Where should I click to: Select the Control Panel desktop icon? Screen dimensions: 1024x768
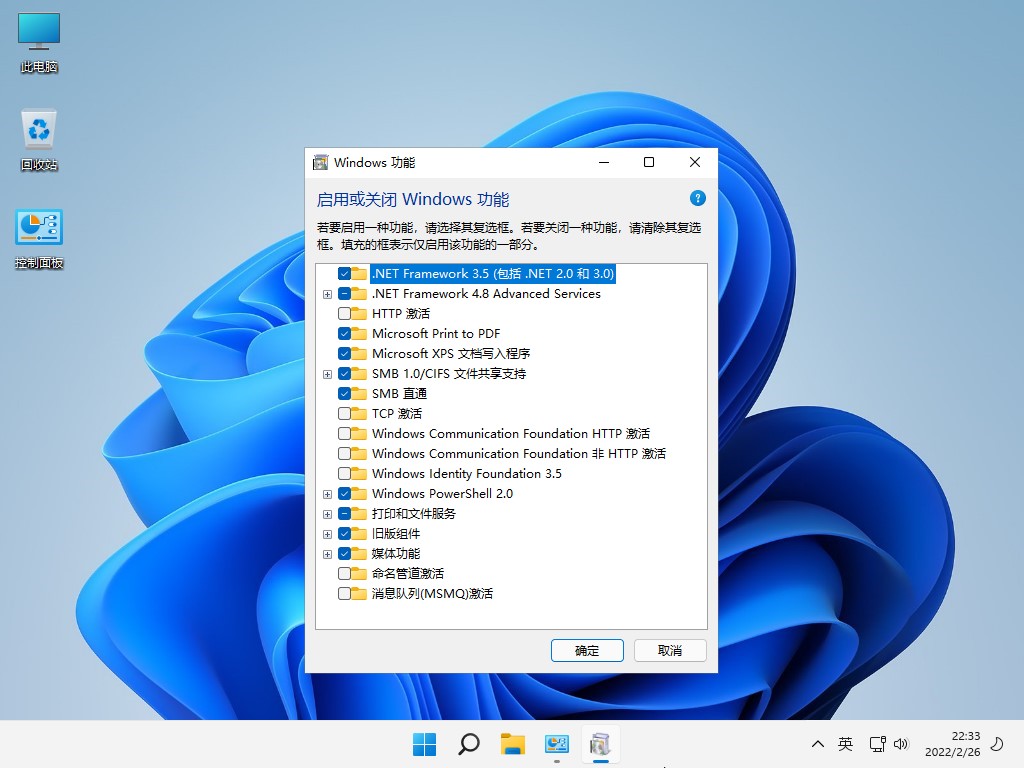click(39, 238)
